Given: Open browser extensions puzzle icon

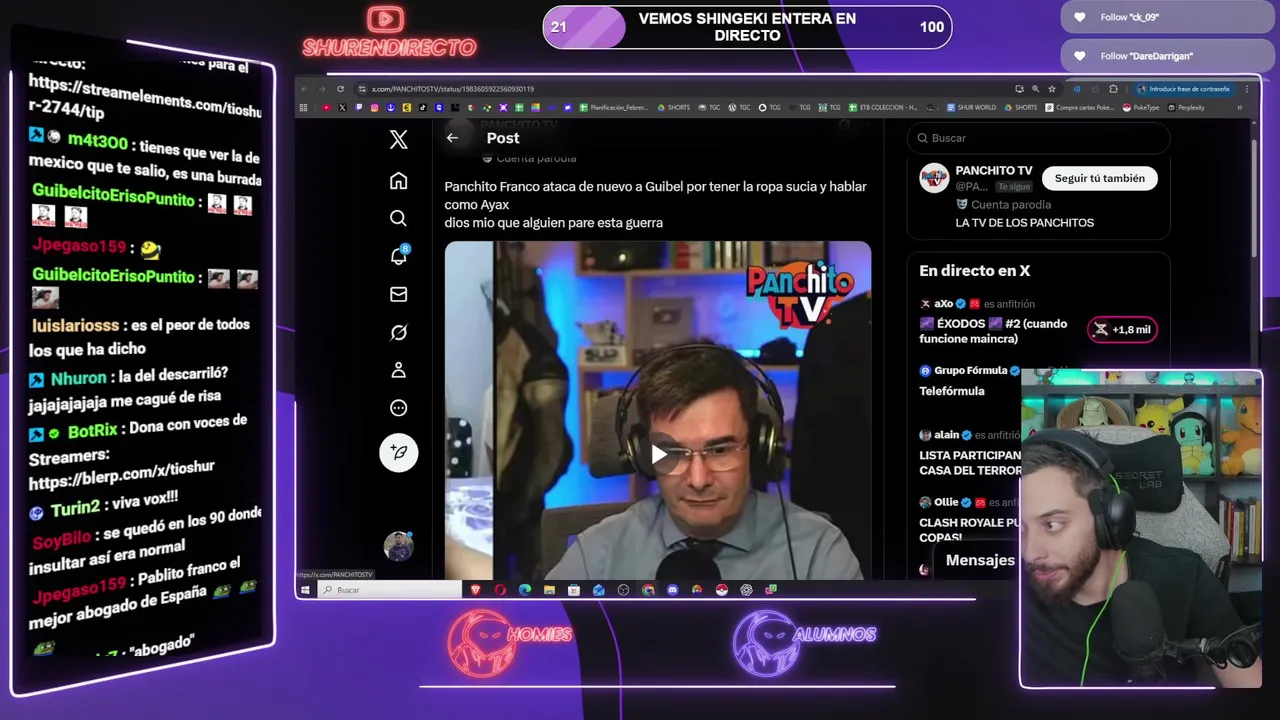Looking at the screenshot, I should (x=1113, y=89).
